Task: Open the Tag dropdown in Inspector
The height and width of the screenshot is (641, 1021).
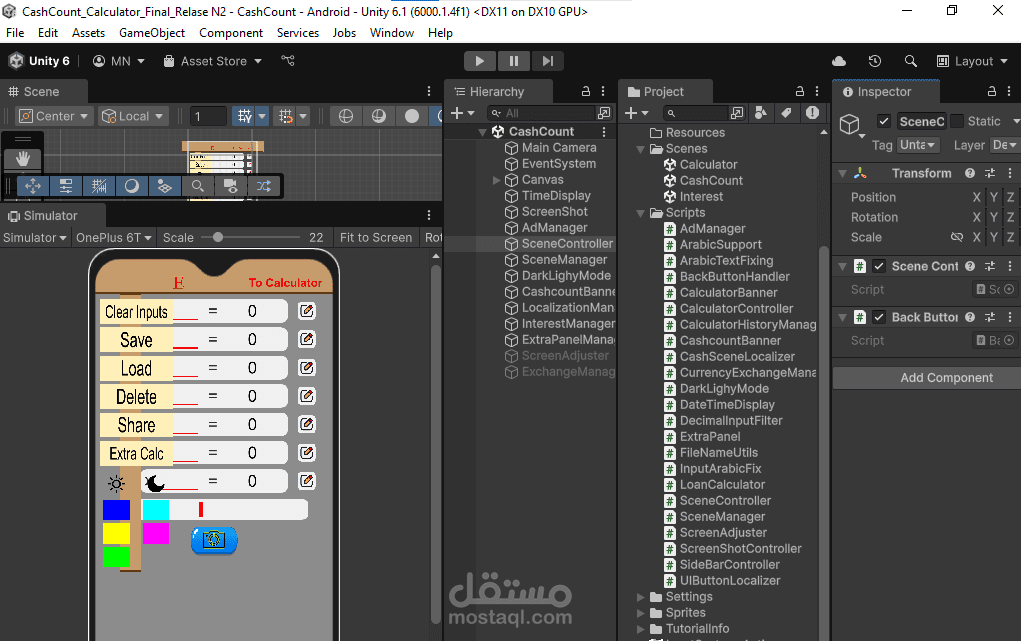Action: [918, 145]
